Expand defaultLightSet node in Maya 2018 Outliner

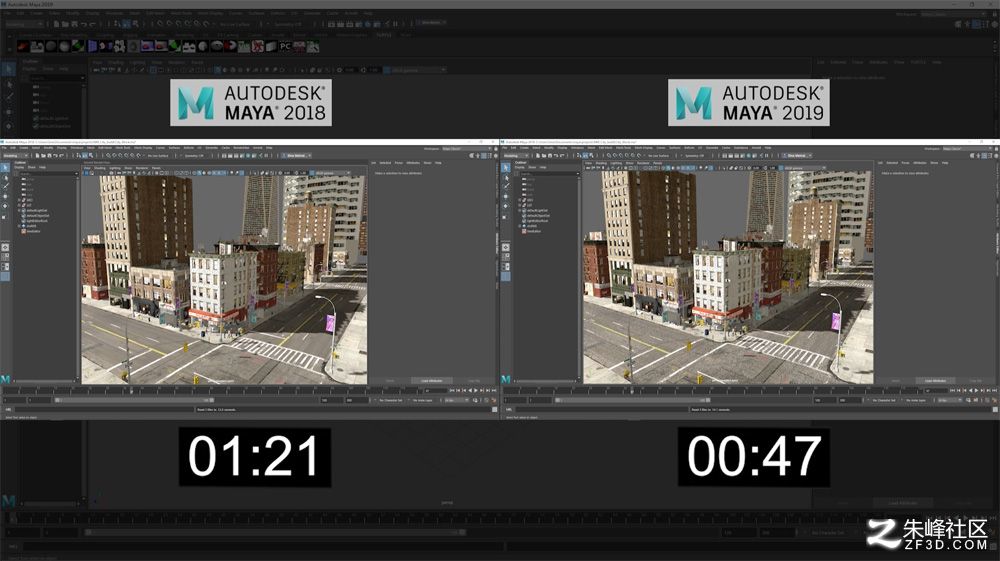18,210
